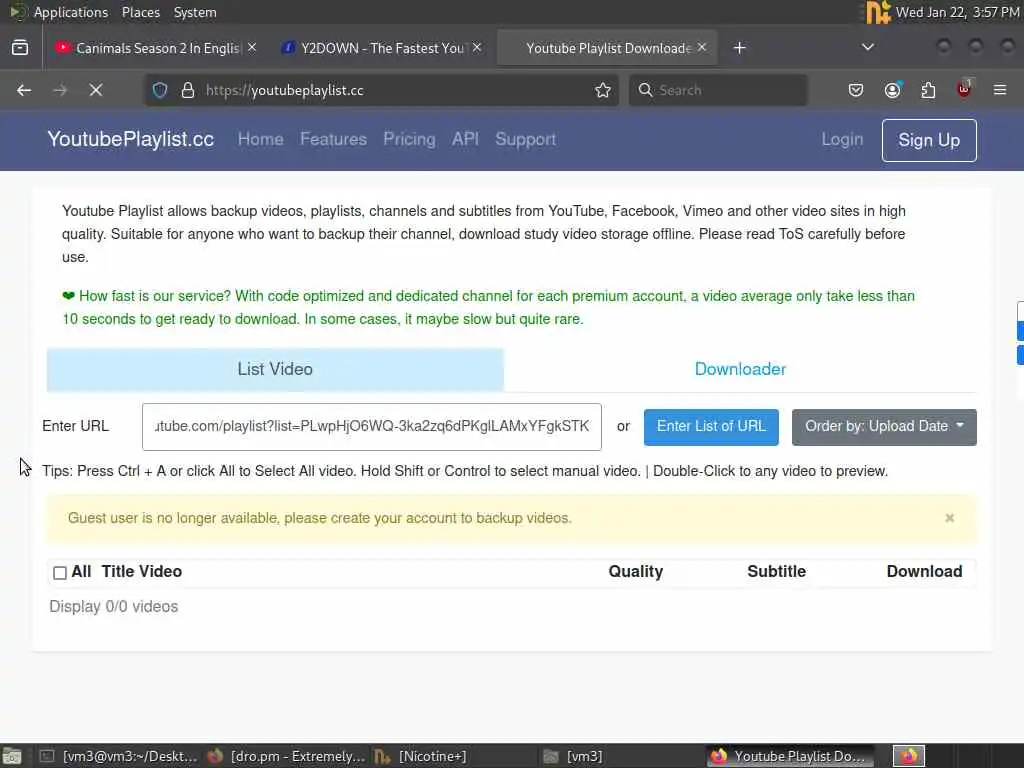The width and height of the screenshot is (1024, 768).
Task: Click the Youtube Playlist Do... taskbar item
Action: (790, 756)
